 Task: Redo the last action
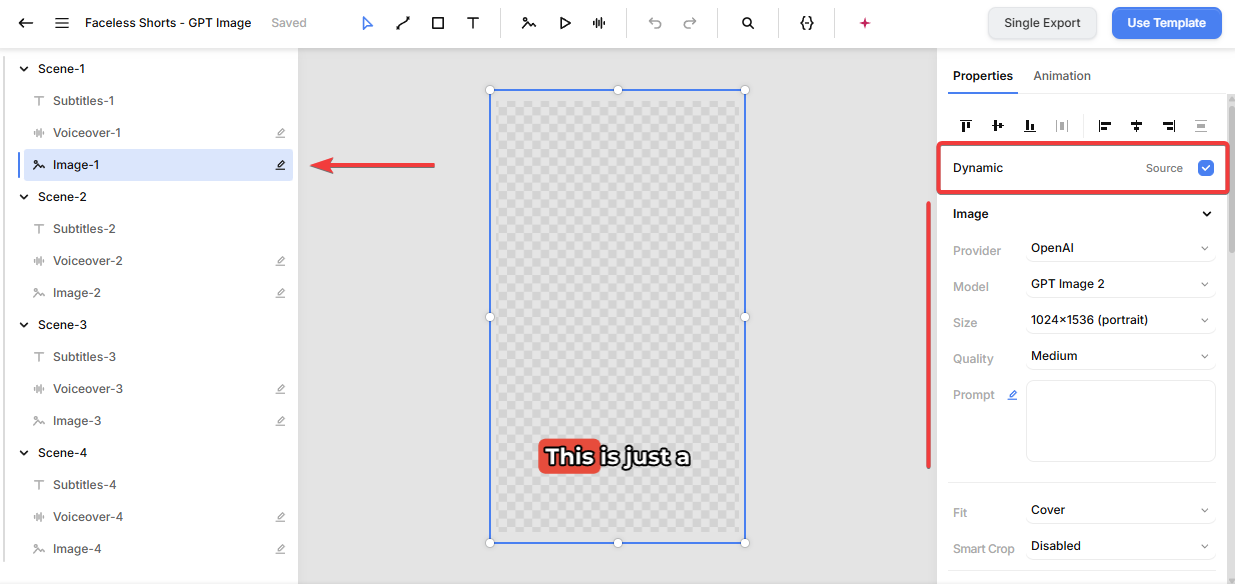[690, 23]
